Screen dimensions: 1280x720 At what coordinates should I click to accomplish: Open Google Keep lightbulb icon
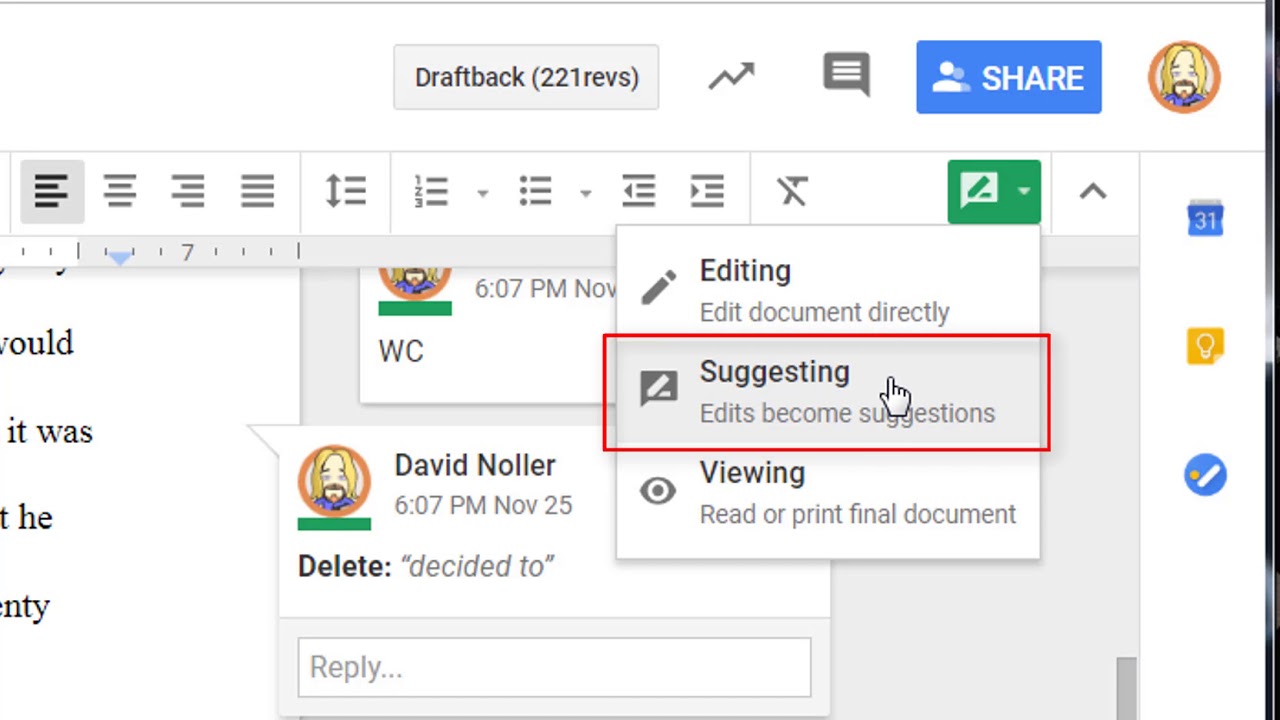pos(1205,346)
